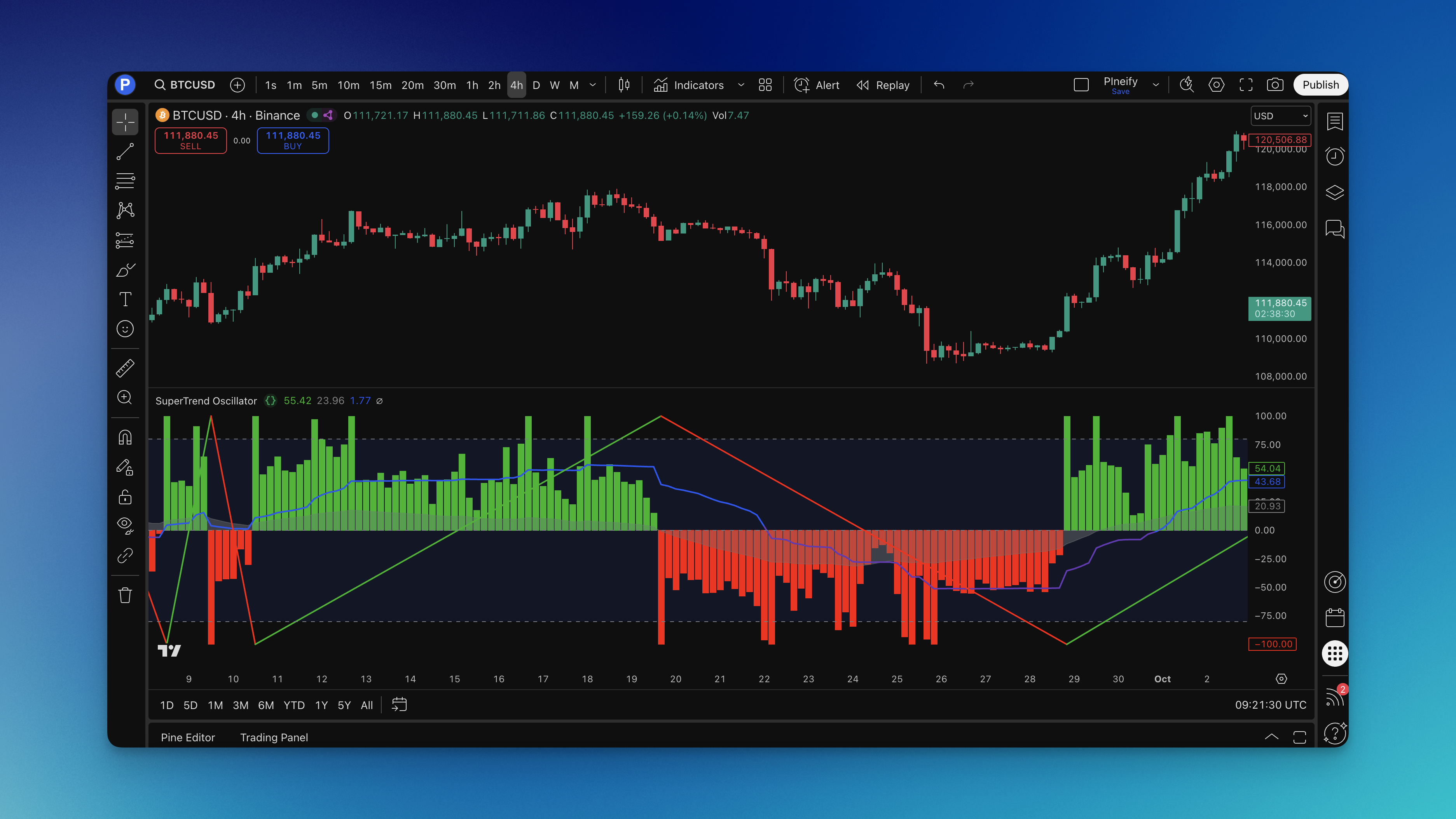1456x819 pixels.
Task: Take a chart snapshot with camera icon
Action: point(1274,85)
